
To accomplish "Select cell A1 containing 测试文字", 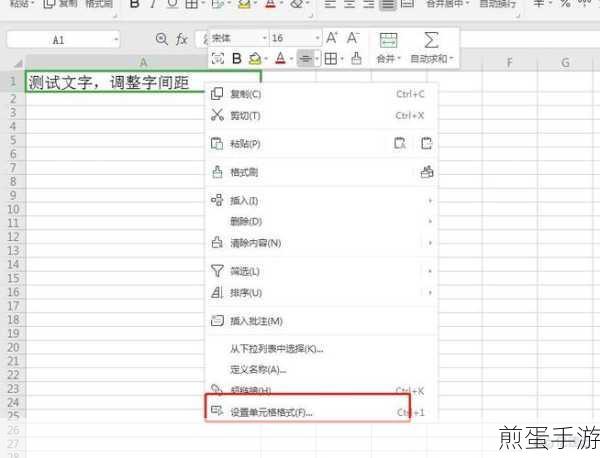I will pos(143,82).
